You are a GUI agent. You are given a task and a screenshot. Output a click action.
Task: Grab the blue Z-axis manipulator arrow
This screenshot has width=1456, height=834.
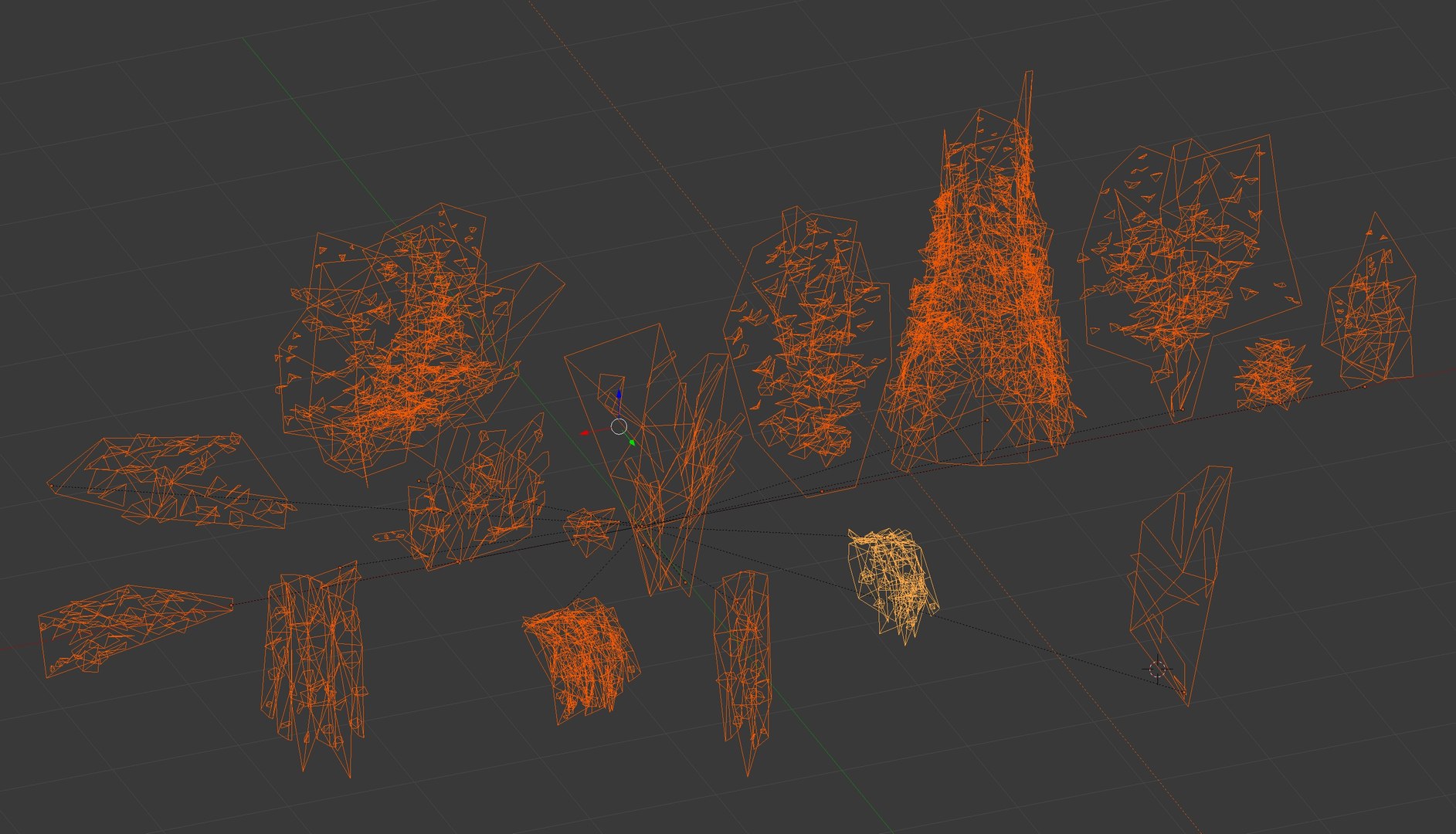tap(618, 395)
